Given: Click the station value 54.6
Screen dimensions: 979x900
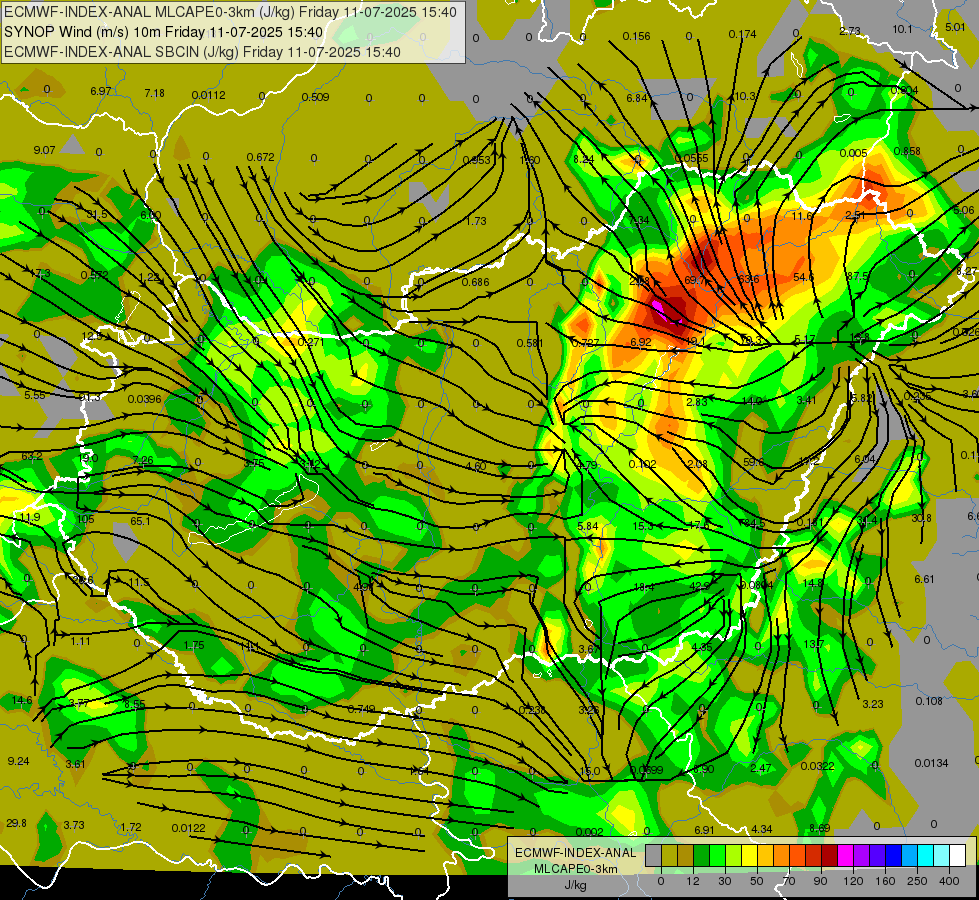Looking at the screenshot, I should 804,277.
